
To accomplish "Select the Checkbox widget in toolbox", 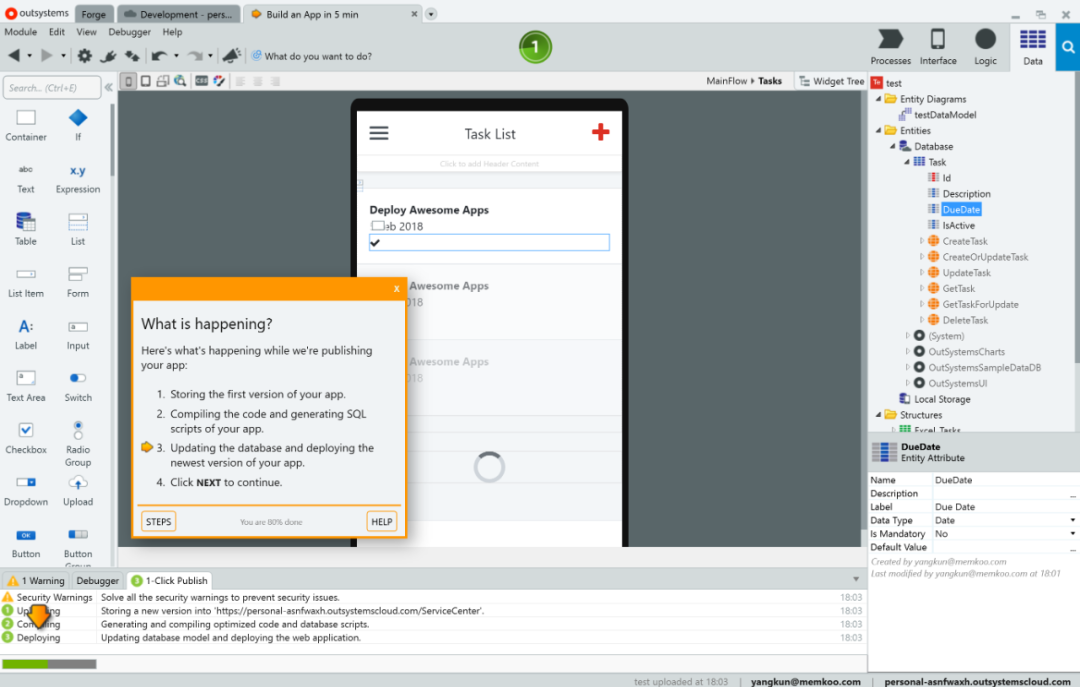I will [26, 436].
